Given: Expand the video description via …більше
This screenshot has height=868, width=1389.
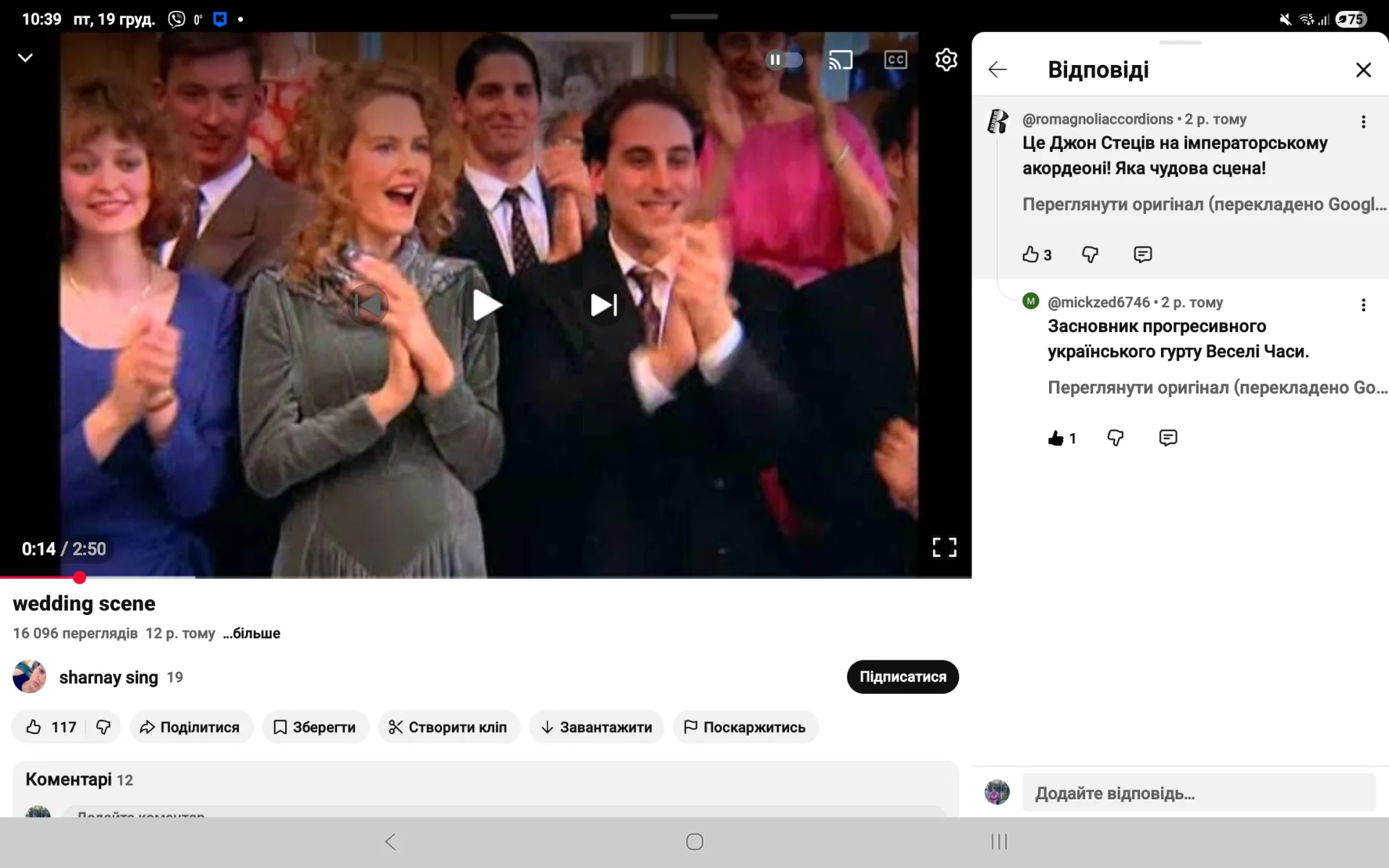Looking at the screenshot, I should pyautogui.click(x=252, y=633).
